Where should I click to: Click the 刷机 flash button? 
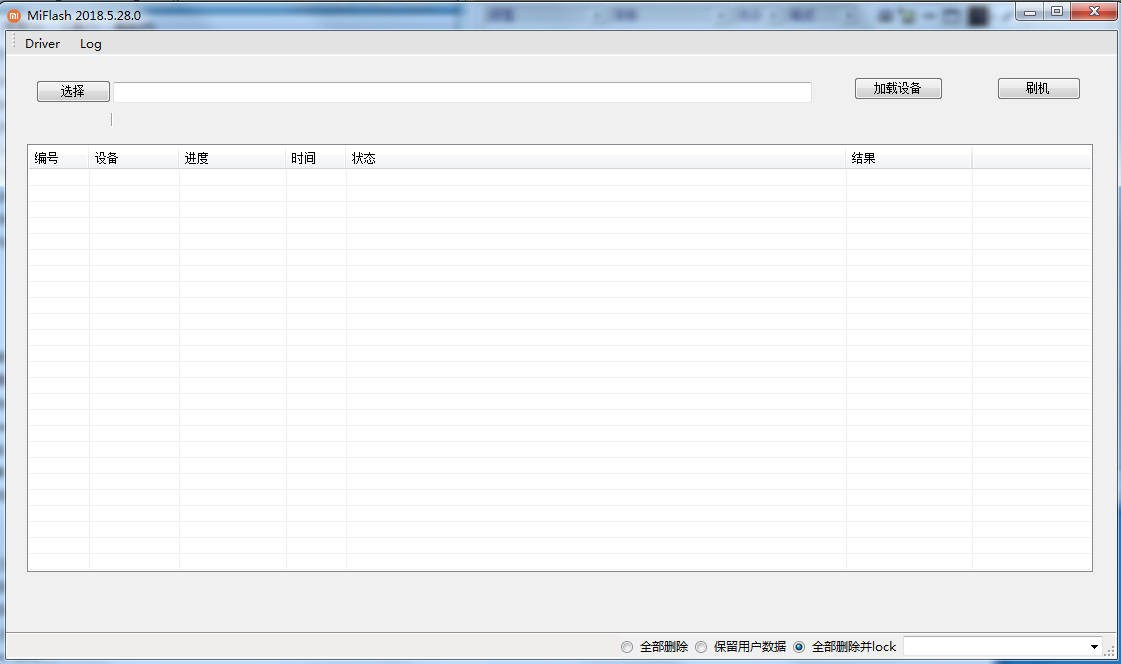click(x=1038, y=89)
